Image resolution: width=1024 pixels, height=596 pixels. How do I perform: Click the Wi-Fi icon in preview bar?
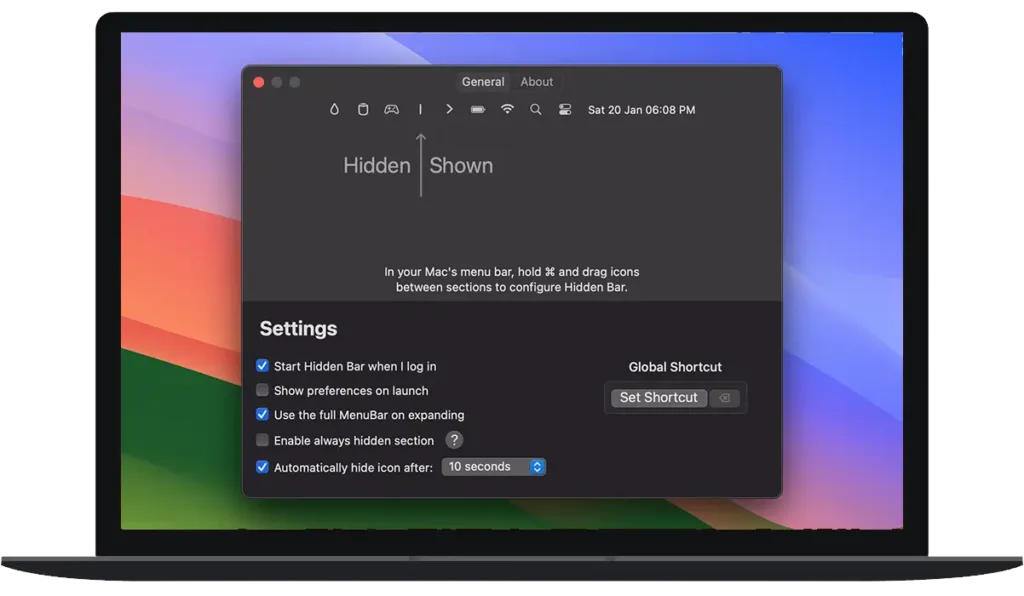507,109
